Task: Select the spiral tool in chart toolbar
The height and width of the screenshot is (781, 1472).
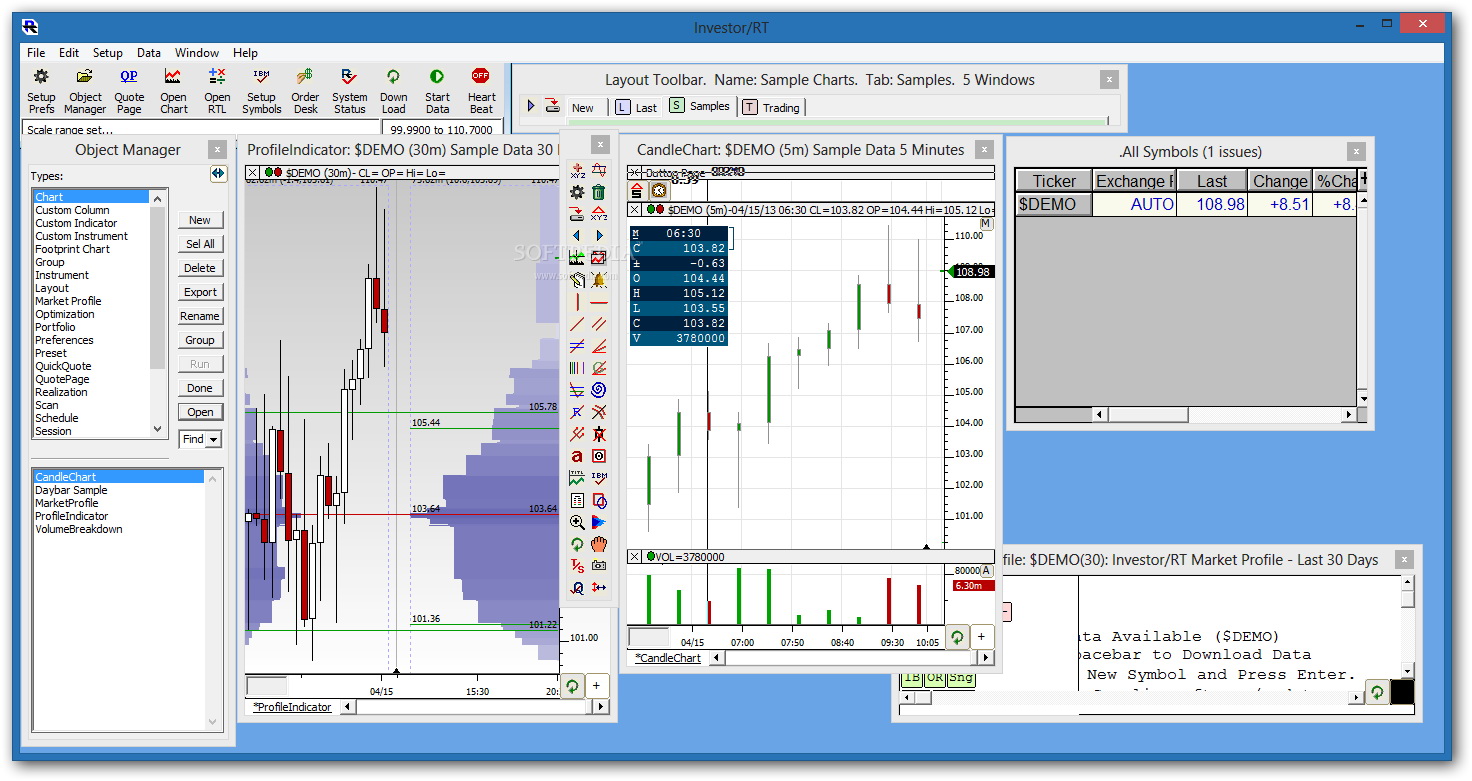Action: [598, 390]
